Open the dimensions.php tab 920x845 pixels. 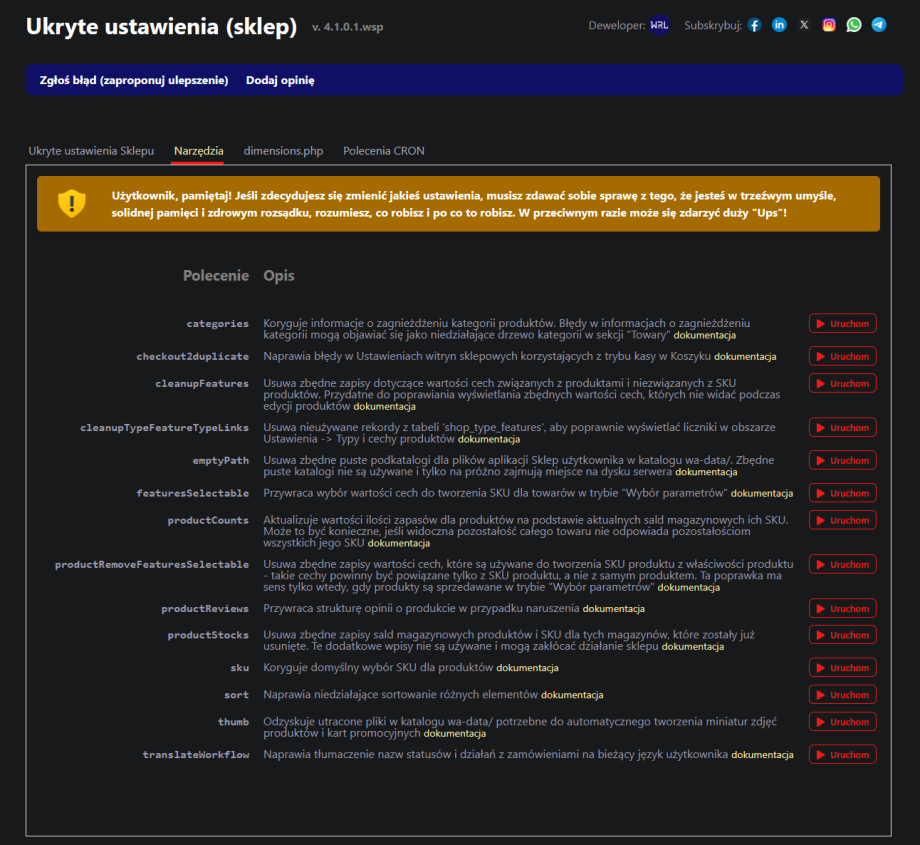coord(283,151)
